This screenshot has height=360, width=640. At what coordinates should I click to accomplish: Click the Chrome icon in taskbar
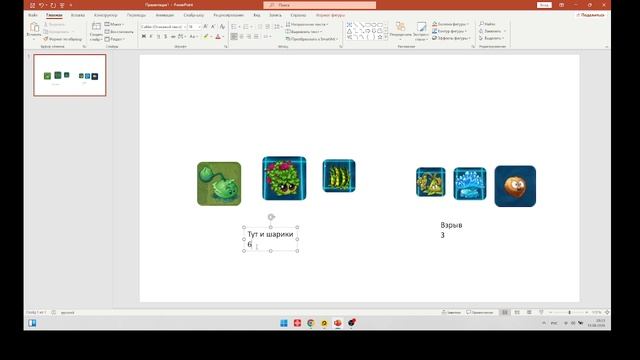pos(311,323)
